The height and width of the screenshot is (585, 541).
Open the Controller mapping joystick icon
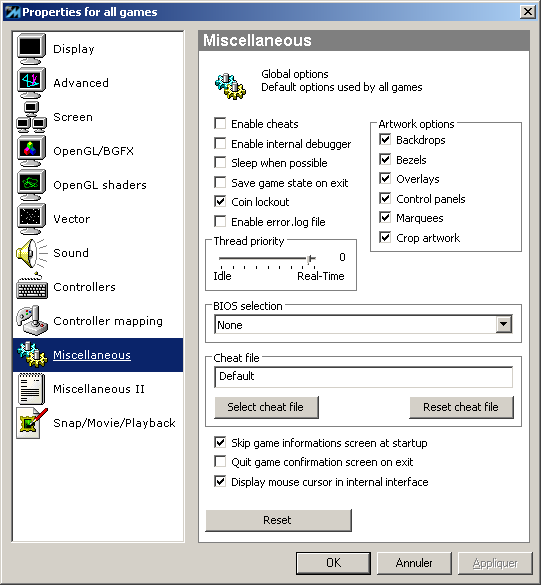31,320
